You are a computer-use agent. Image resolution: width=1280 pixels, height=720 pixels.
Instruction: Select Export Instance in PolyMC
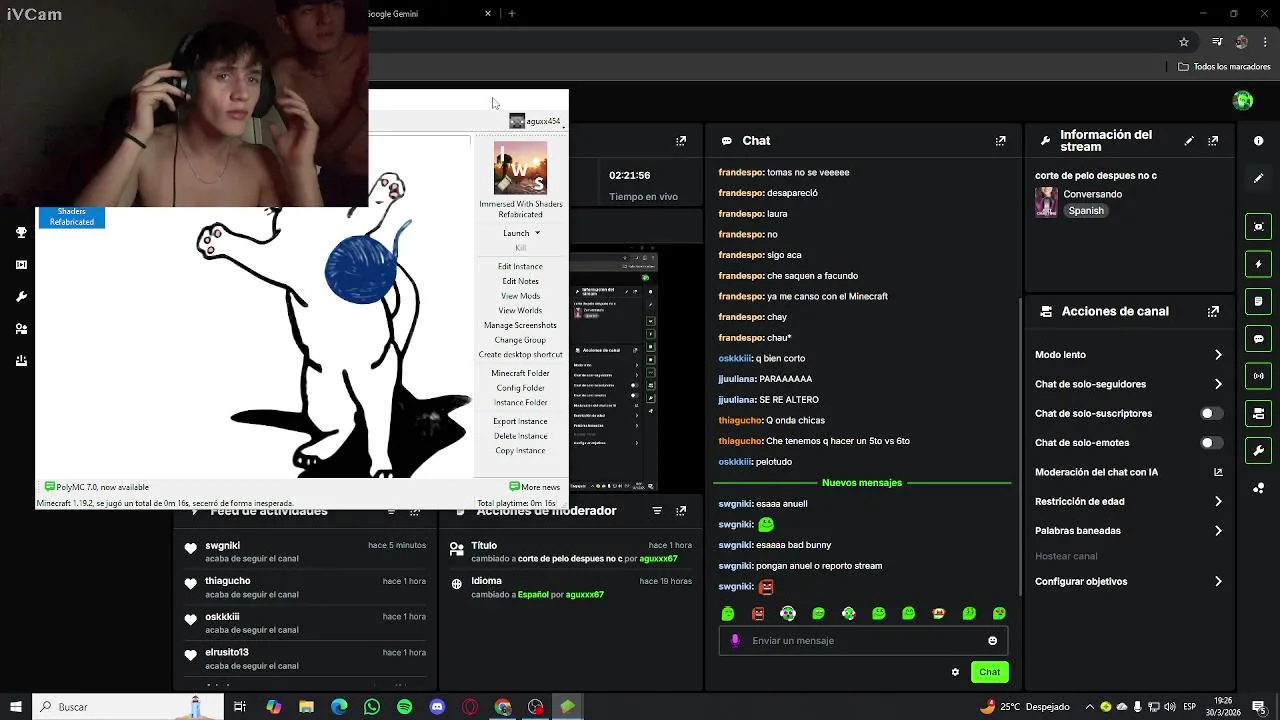tap(520, 421)
